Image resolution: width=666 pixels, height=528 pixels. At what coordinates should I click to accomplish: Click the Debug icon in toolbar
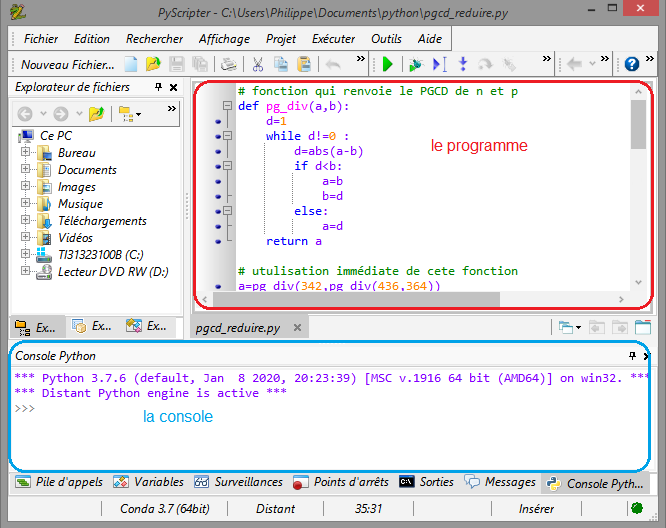414,65
